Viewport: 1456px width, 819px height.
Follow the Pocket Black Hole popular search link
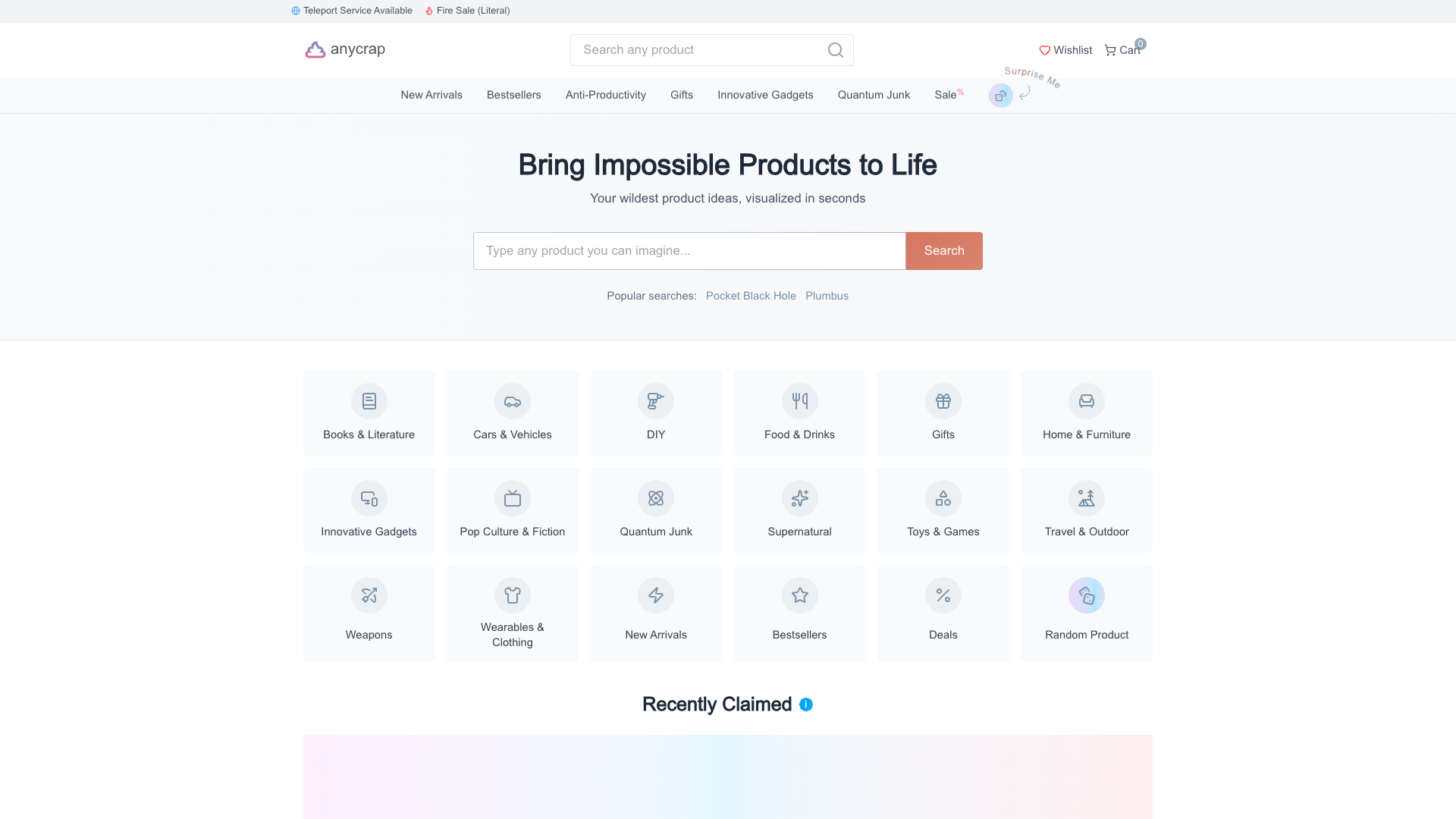(x=751, y=296)
